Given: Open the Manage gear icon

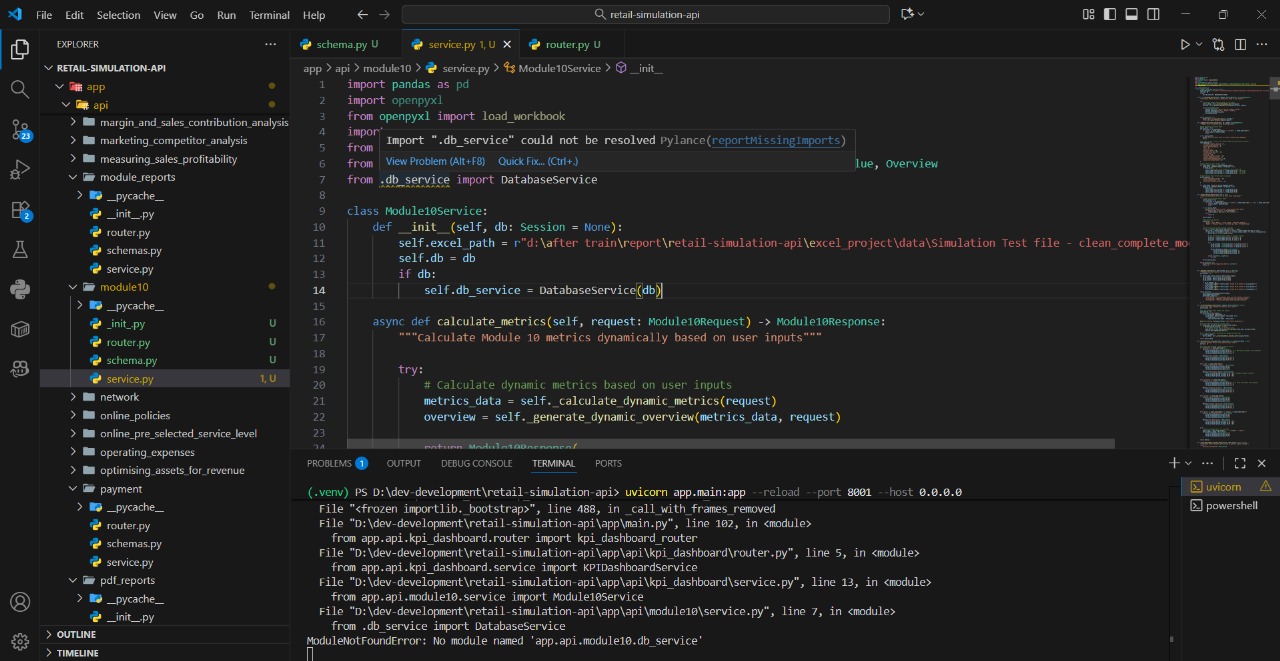Looking at the screenshot, I should (19, 640).
